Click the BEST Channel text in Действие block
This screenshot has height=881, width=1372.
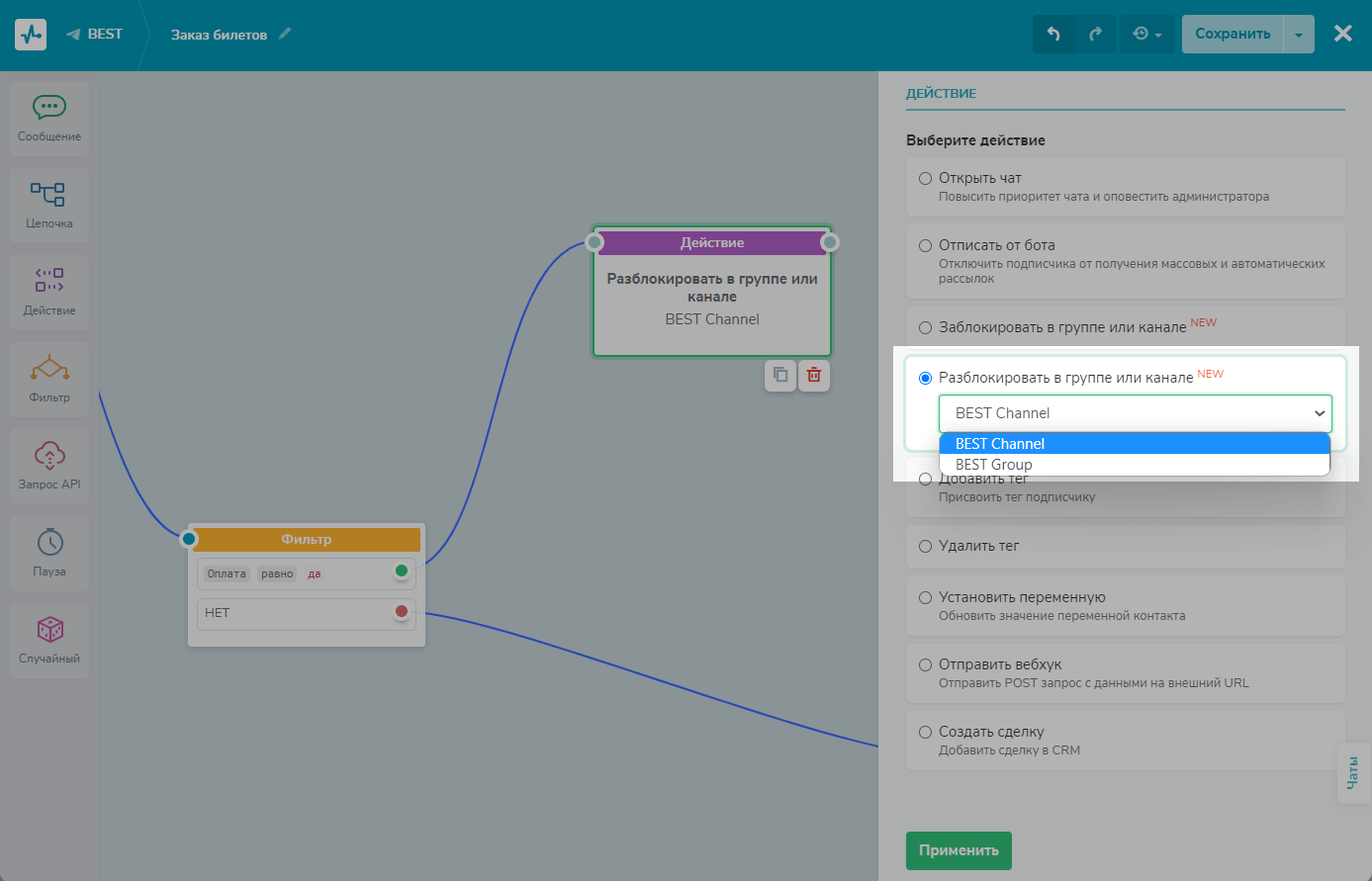[712, 318]
